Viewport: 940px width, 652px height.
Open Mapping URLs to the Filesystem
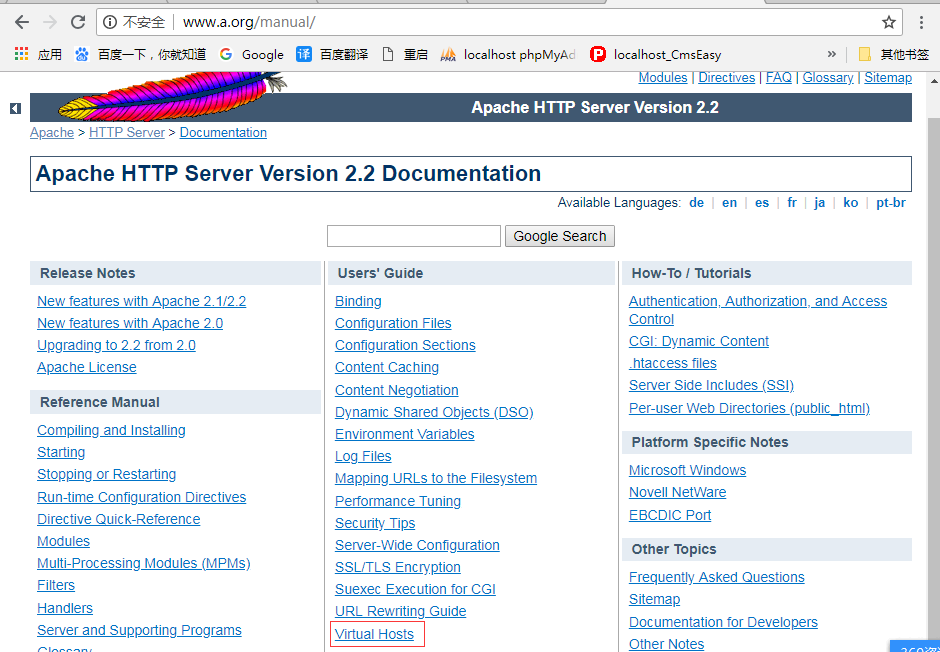tap(436, 478)
